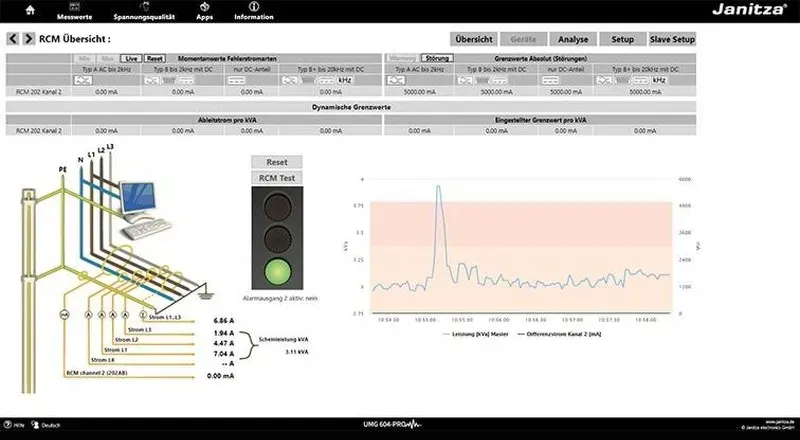
Task: Select the Störung limits button
Action: (x=437, y=58)
